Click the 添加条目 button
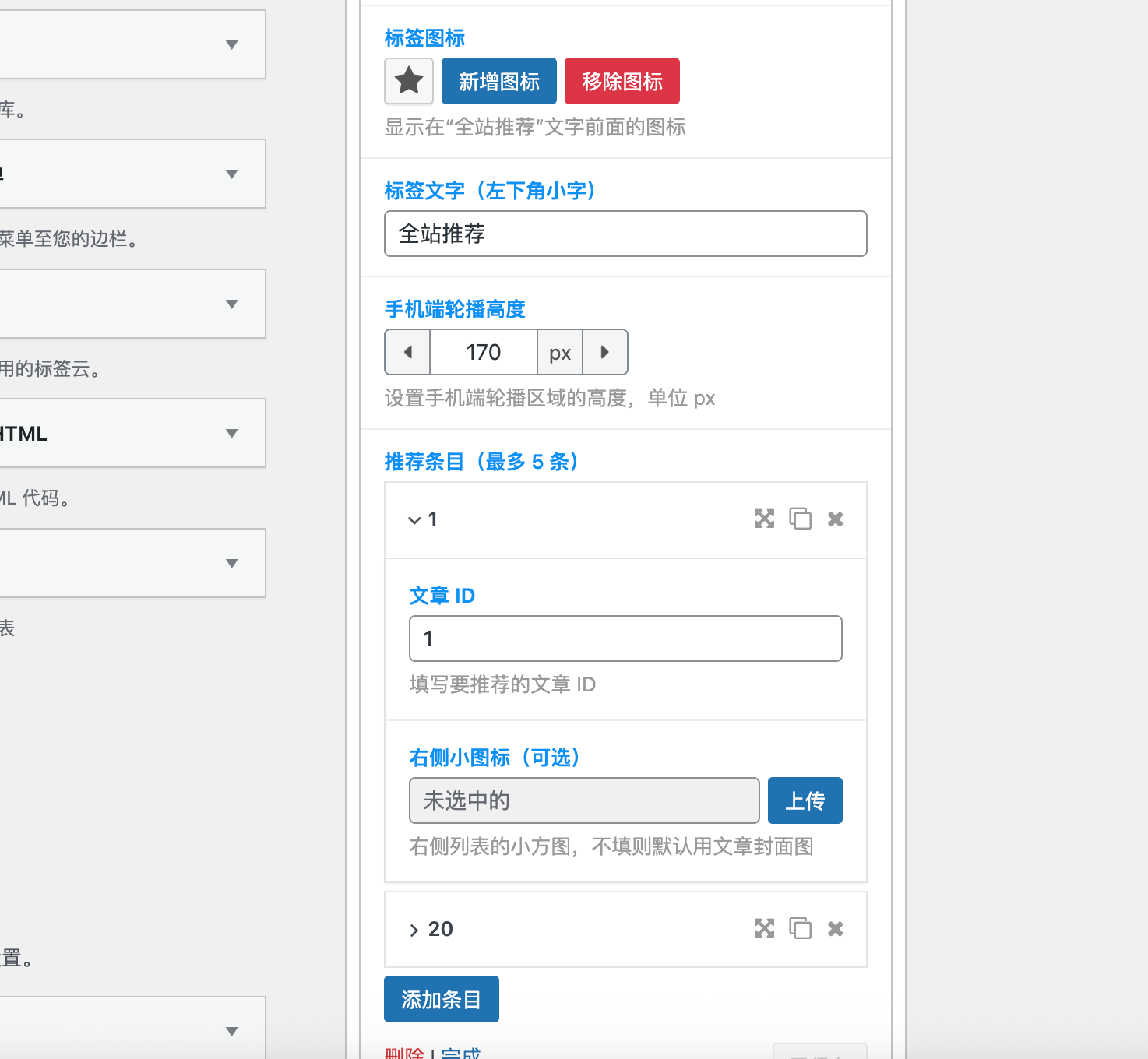Screen dimensions: 1148x1059 (441, 999)
